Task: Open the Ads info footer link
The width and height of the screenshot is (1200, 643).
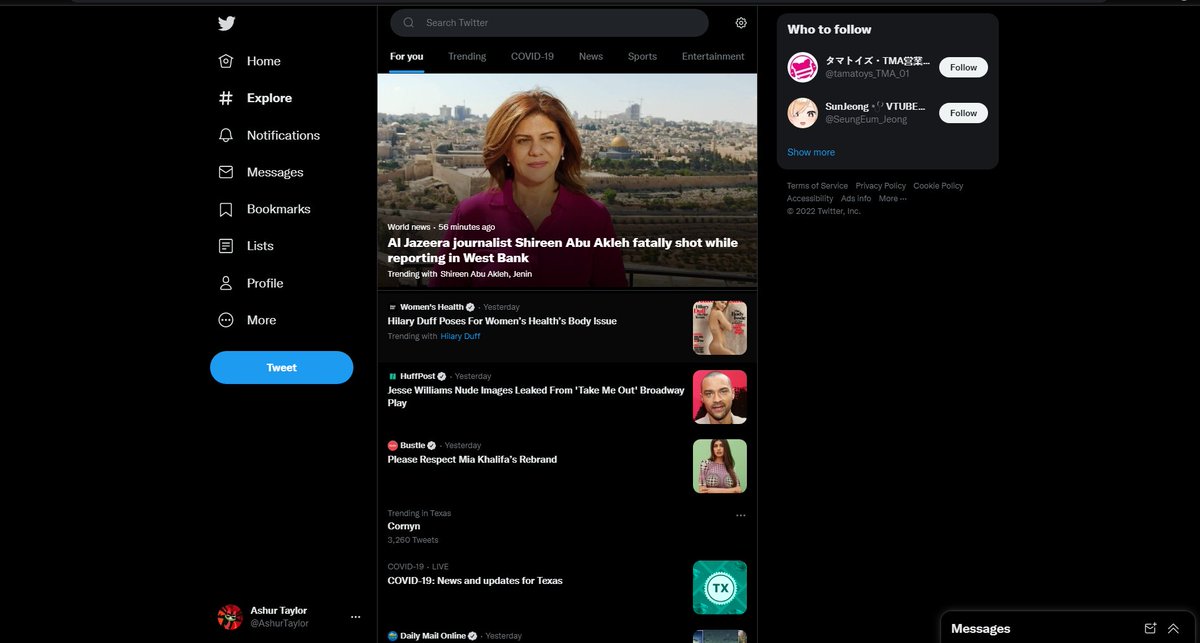Action: point(856,199)
